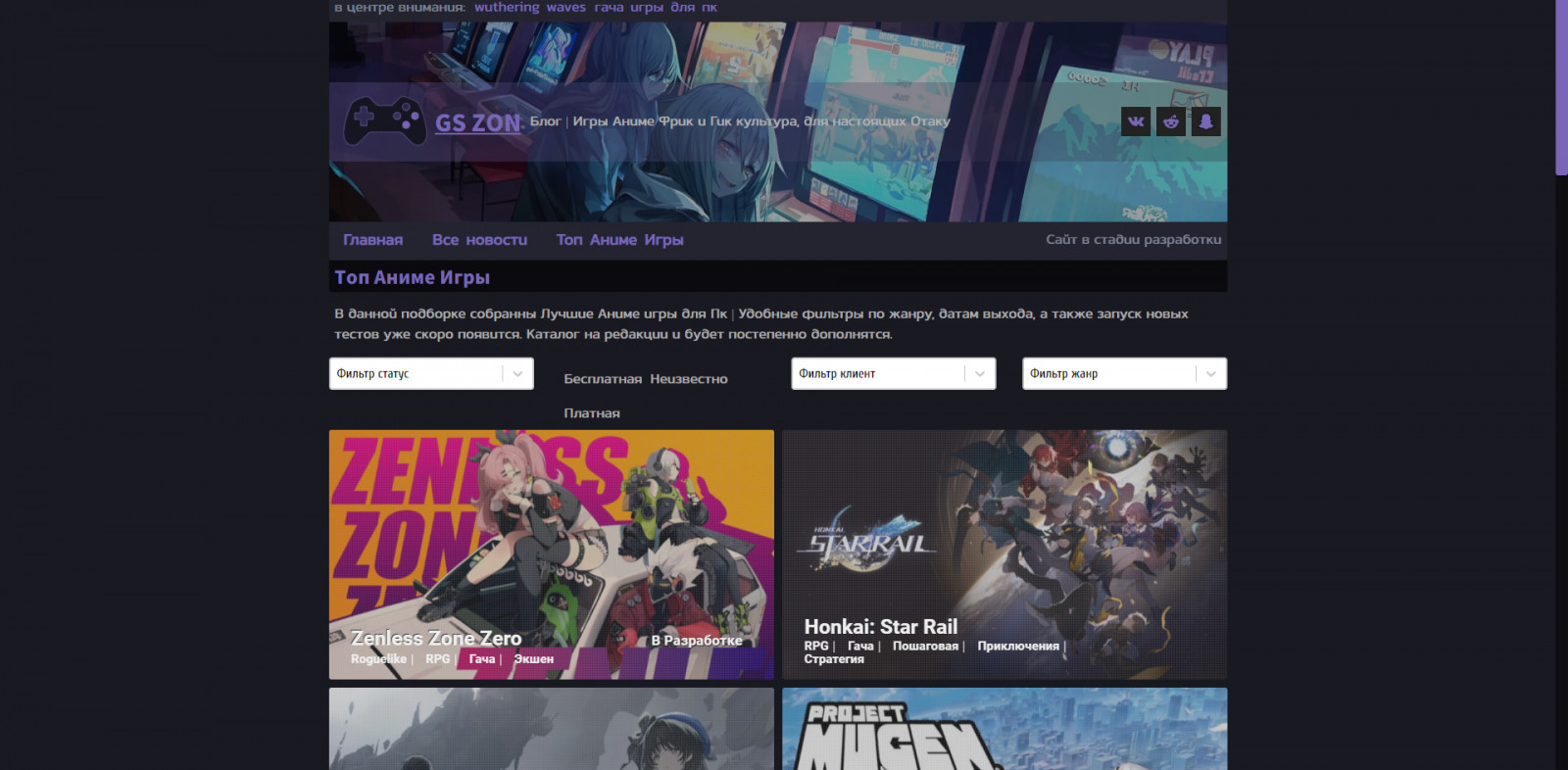Select the Стратегия tag on Honkai: Star Rail

pos(834,659)
